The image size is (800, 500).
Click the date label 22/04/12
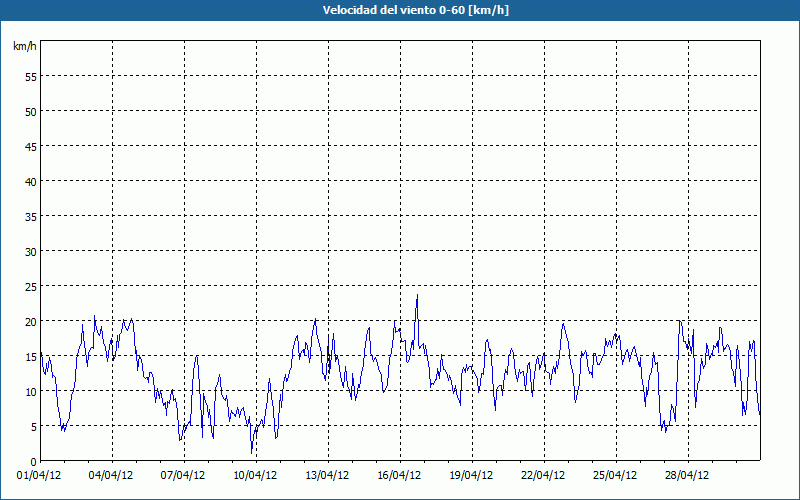point(543,476)
